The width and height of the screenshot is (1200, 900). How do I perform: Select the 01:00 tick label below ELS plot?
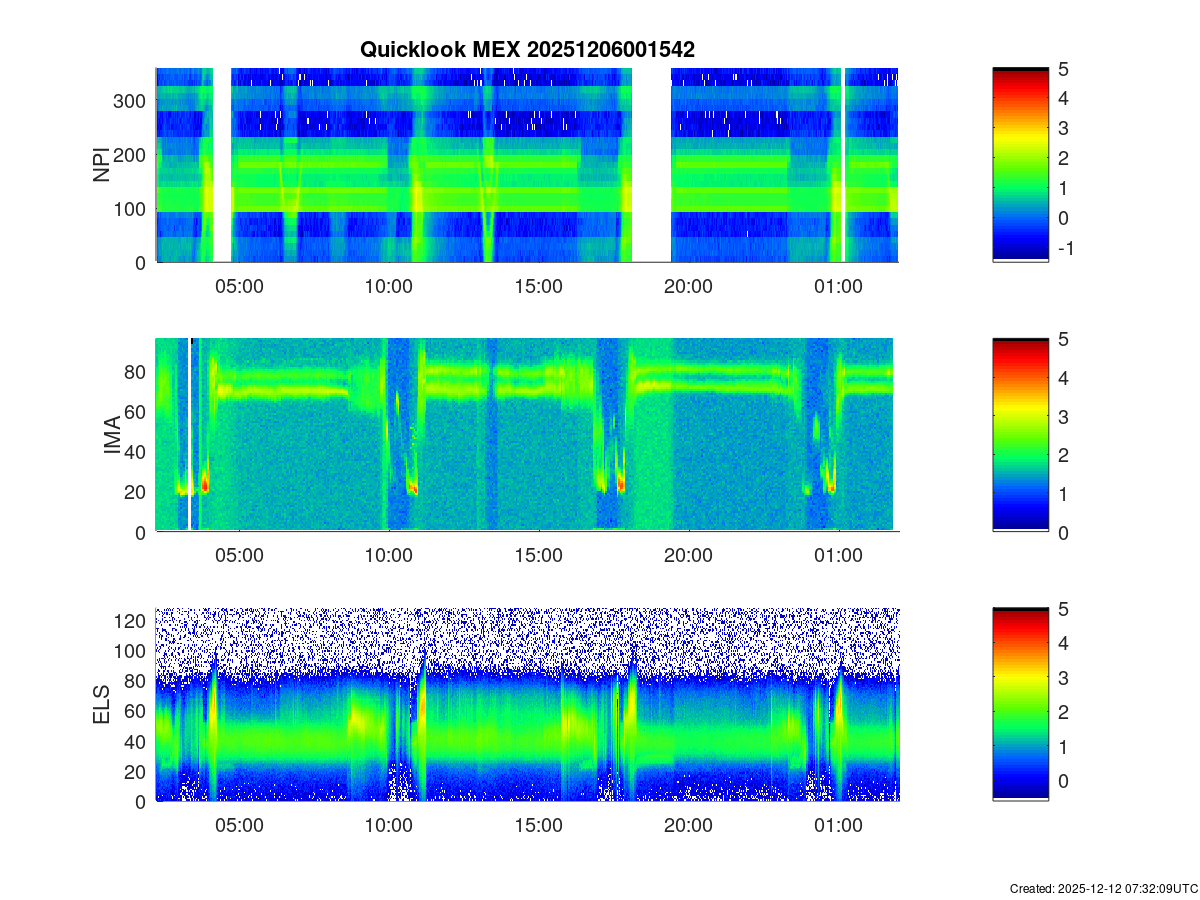[x=838, y=825]
